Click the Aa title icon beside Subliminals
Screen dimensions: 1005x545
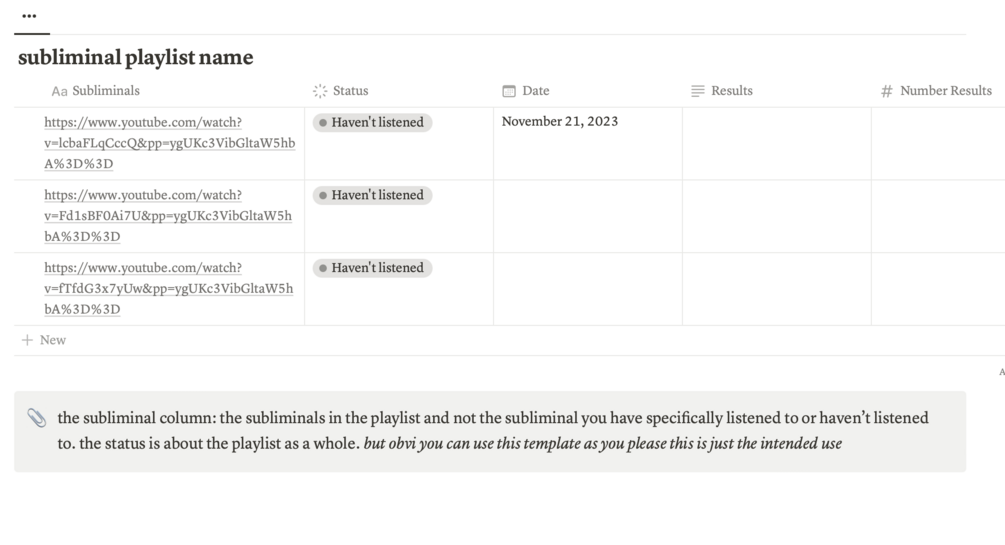click(x=60, y=91)
